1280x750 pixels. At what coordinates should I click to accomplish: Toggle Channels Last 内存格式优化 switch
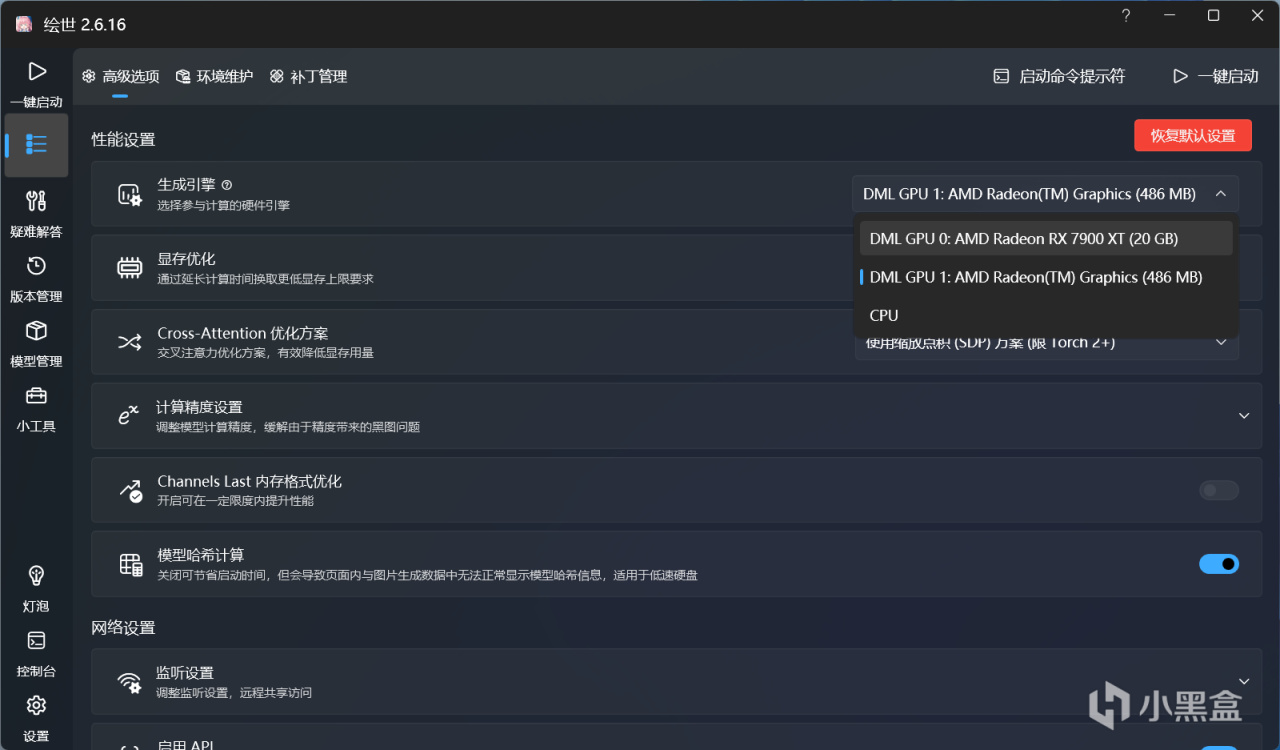(1219, 490)
